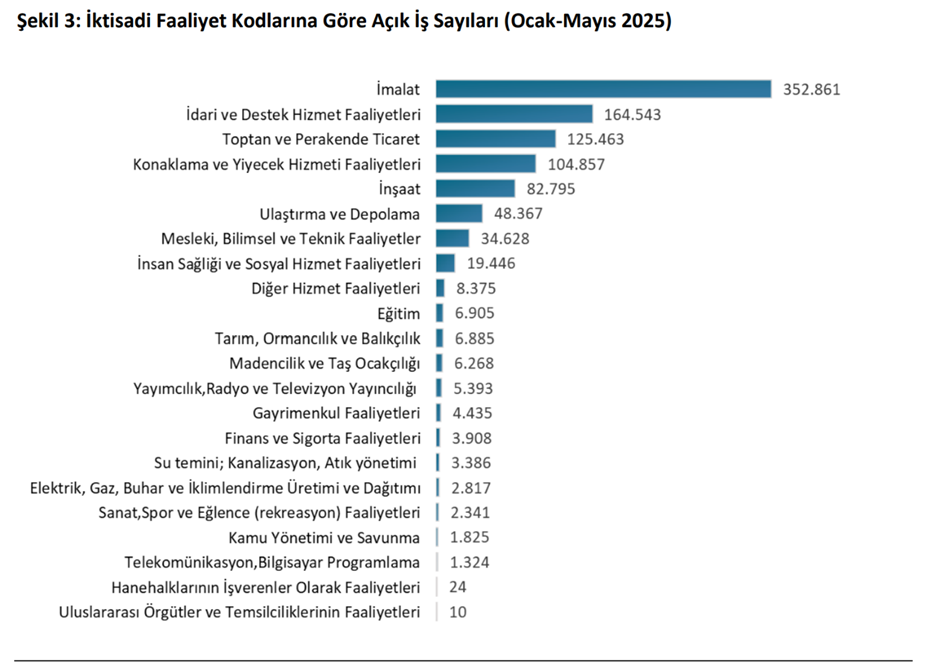Select the İmalat bar in chart
Viewport: 944px width, 672px height.
[603, 89]
